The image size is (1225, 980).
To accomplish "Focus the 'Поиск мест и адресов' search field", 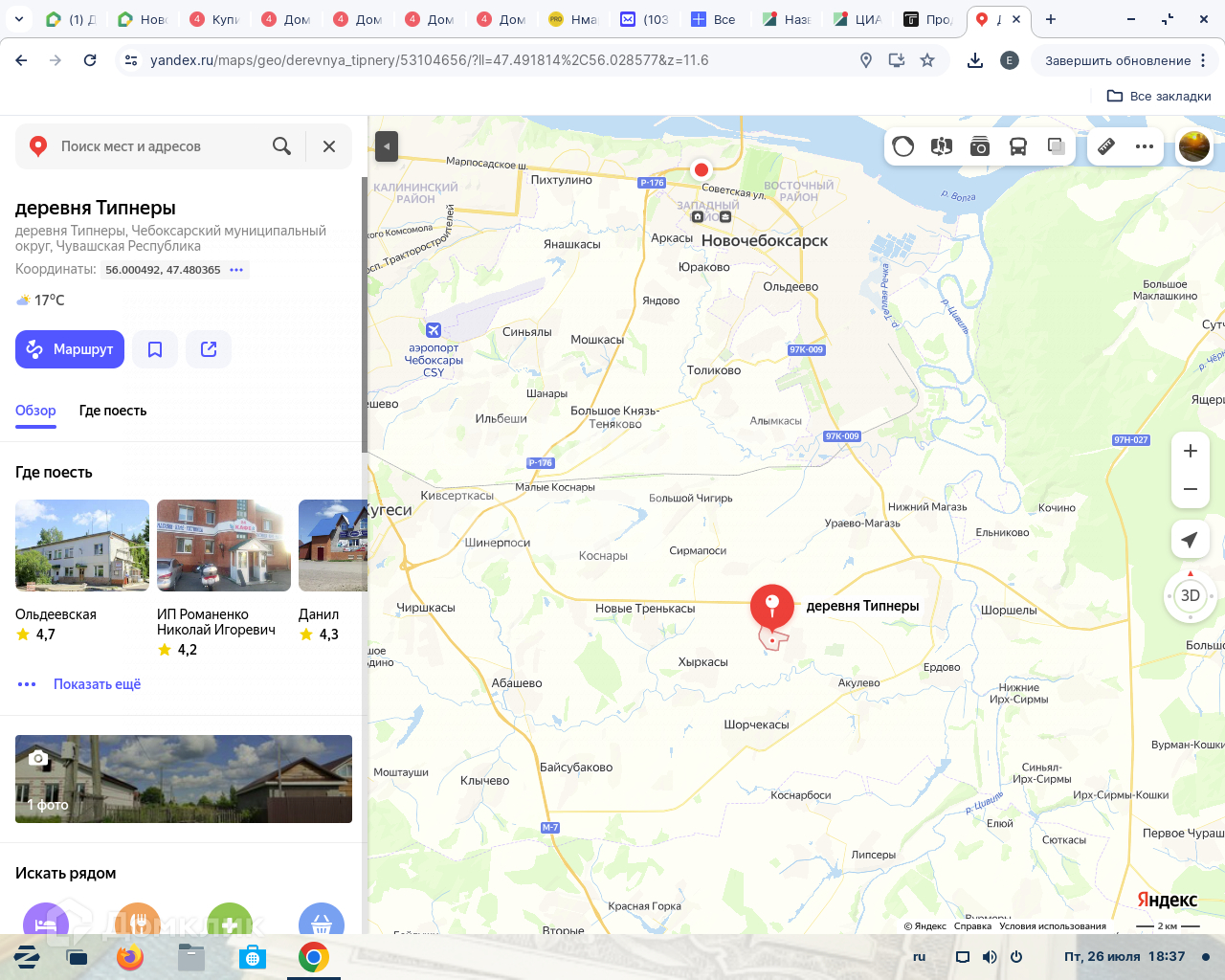I will [163, 146].
